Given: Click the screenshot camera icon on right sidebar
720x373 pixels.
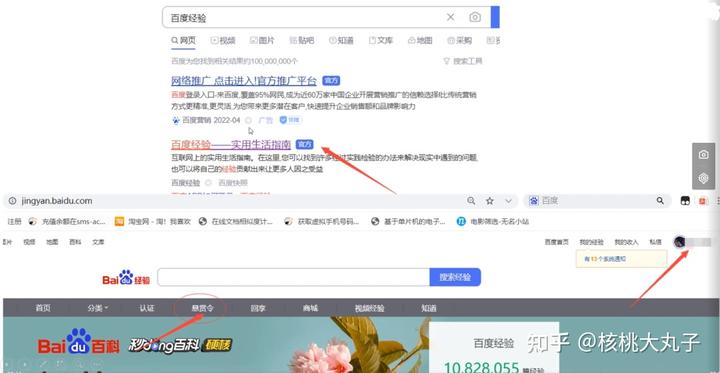Looking at the screenshot, I should pyautogui.click(x=703, y=155).
